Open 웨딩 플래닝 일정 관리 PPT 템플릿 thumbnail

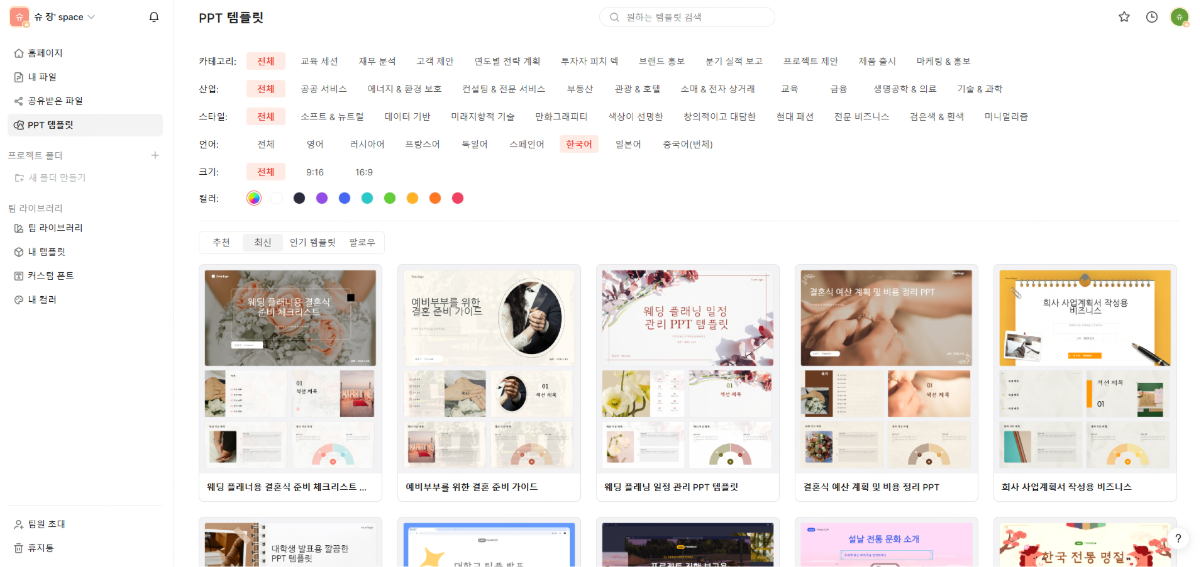(688, 369)
